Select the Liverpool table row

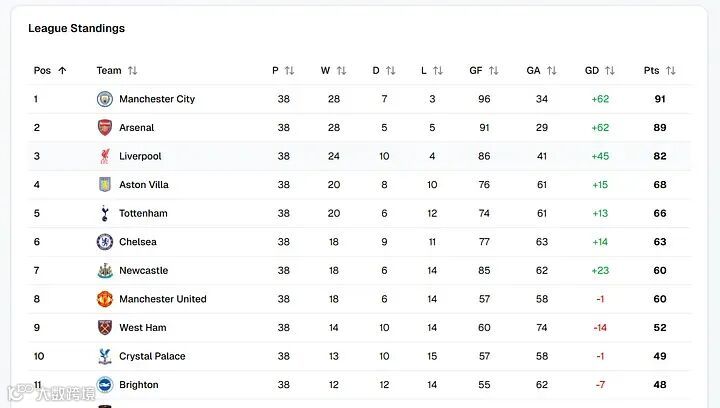tap(360, 156)
